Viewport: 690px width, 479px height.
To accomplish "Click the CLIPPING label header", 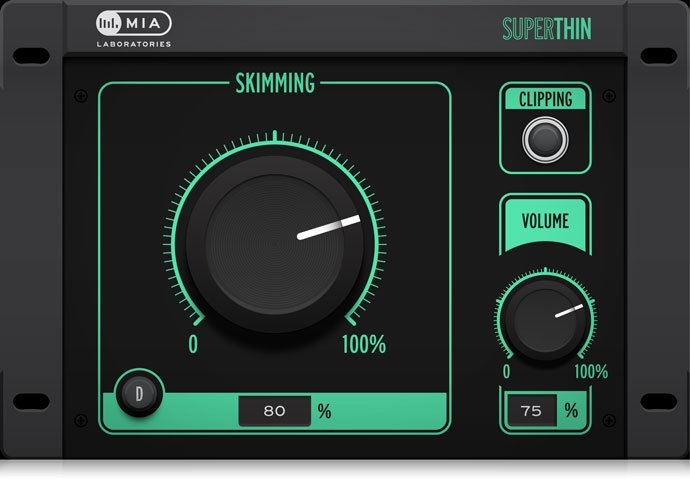I will 545,99.
